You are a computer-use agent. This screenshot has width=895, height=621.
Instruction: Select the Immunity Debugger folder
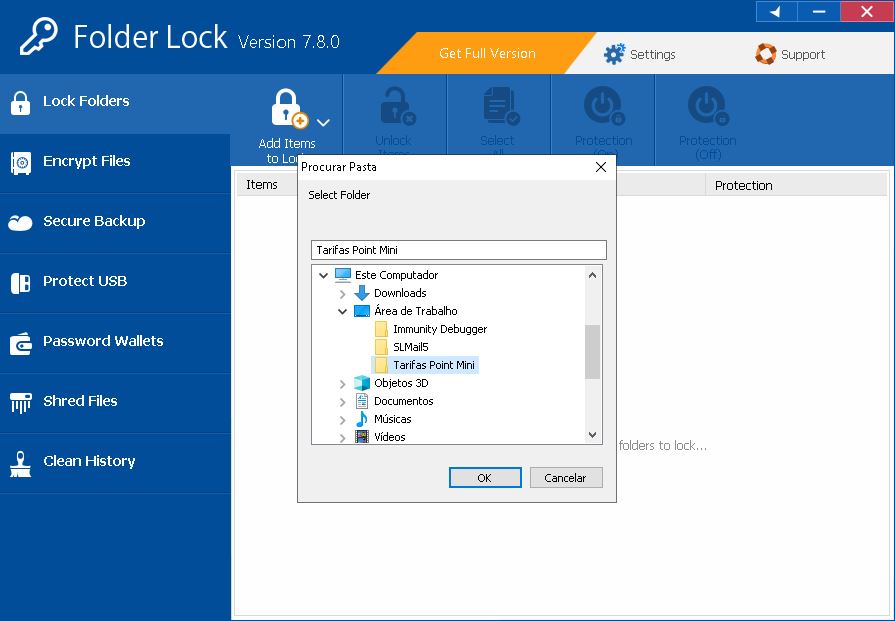pos(439,329)
